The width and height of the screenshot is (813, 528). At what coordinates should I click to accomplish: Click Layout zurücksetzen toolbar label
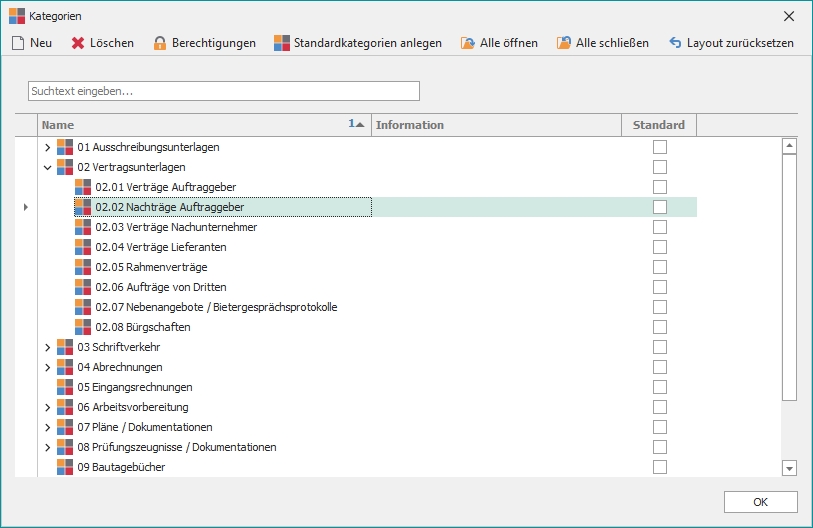pos(740,43)
